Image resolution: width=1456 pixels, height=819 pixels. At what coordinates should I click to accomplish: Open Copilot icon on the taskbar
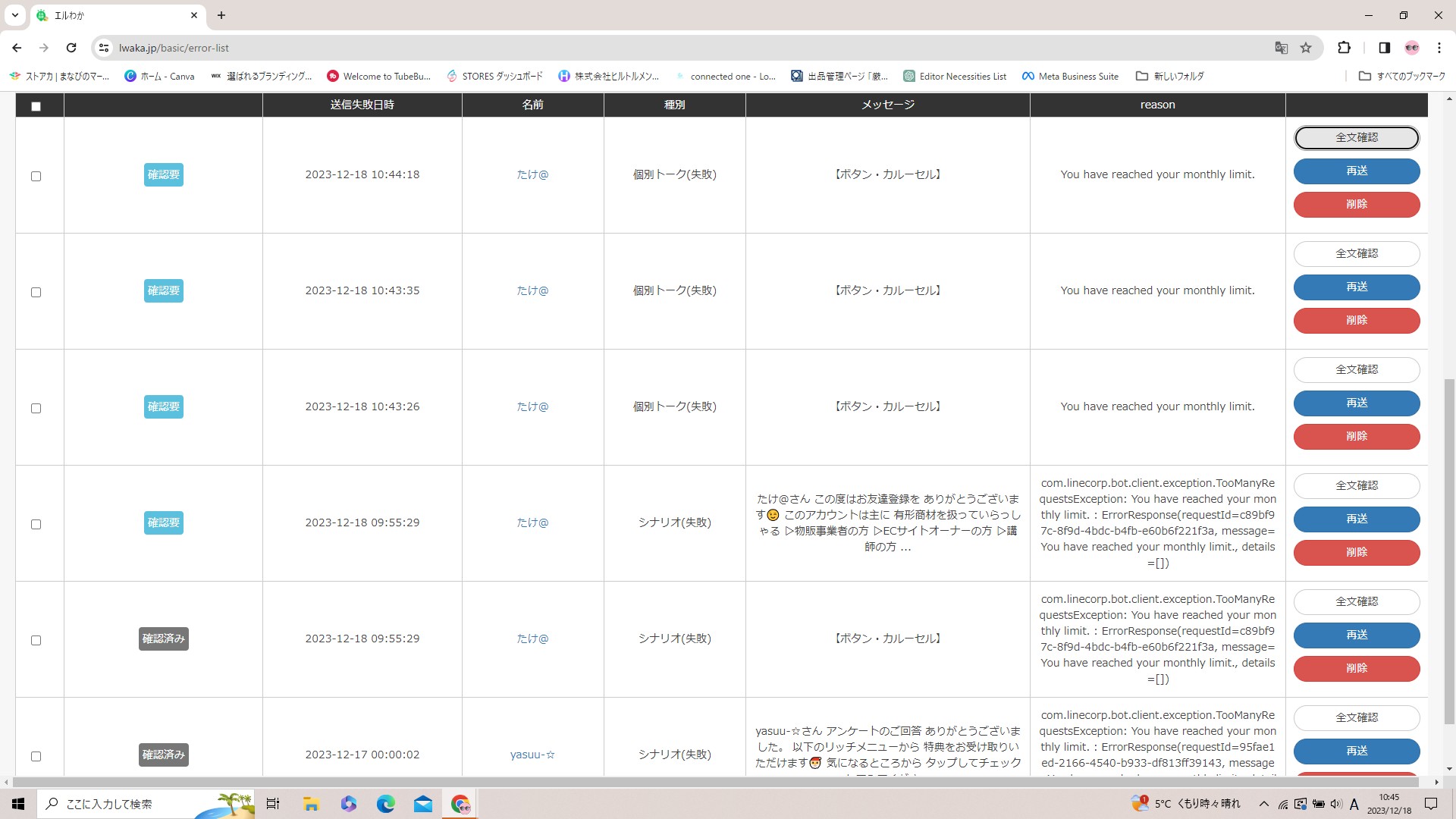(x=349, y=804)
